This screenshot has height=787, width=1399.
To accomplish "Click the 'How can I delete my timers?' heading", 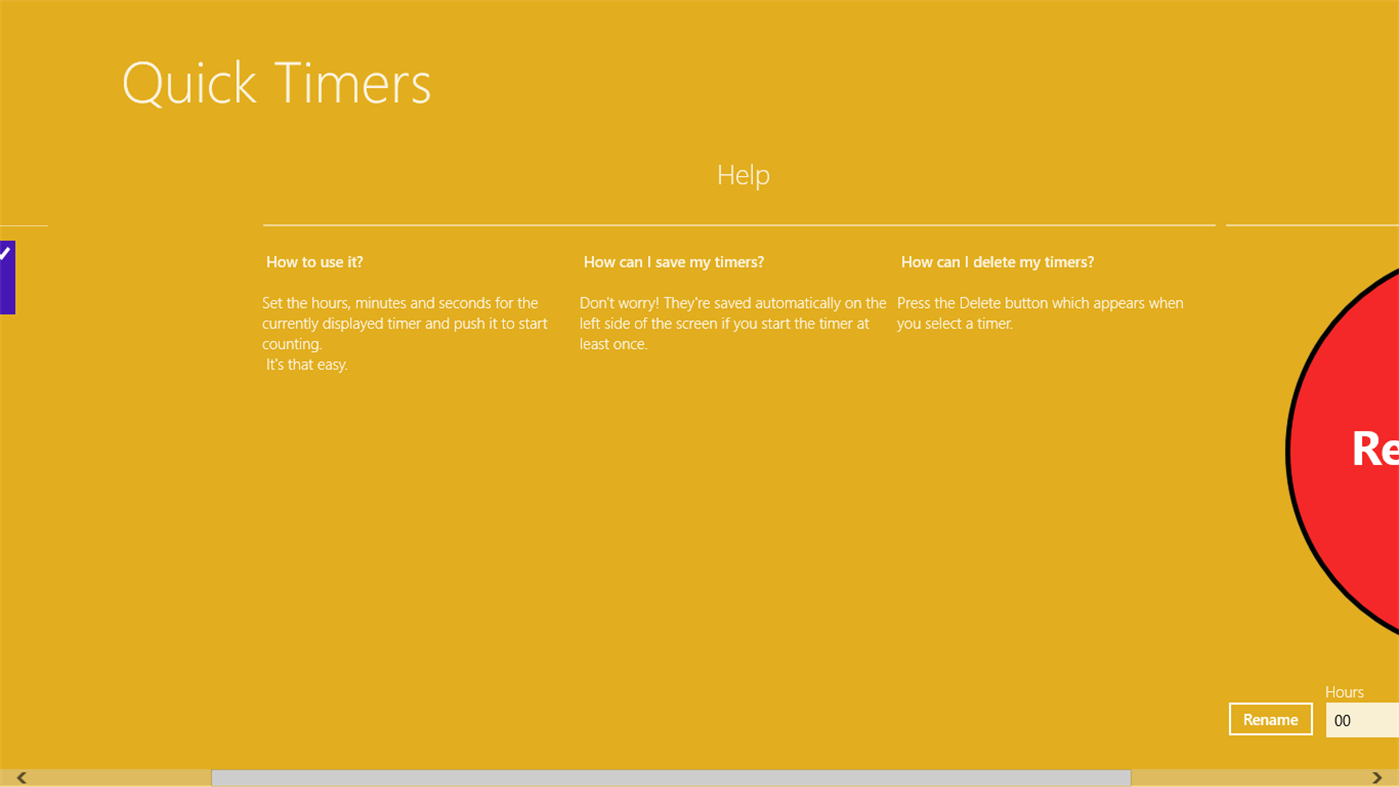I will (x=996, y=261).
